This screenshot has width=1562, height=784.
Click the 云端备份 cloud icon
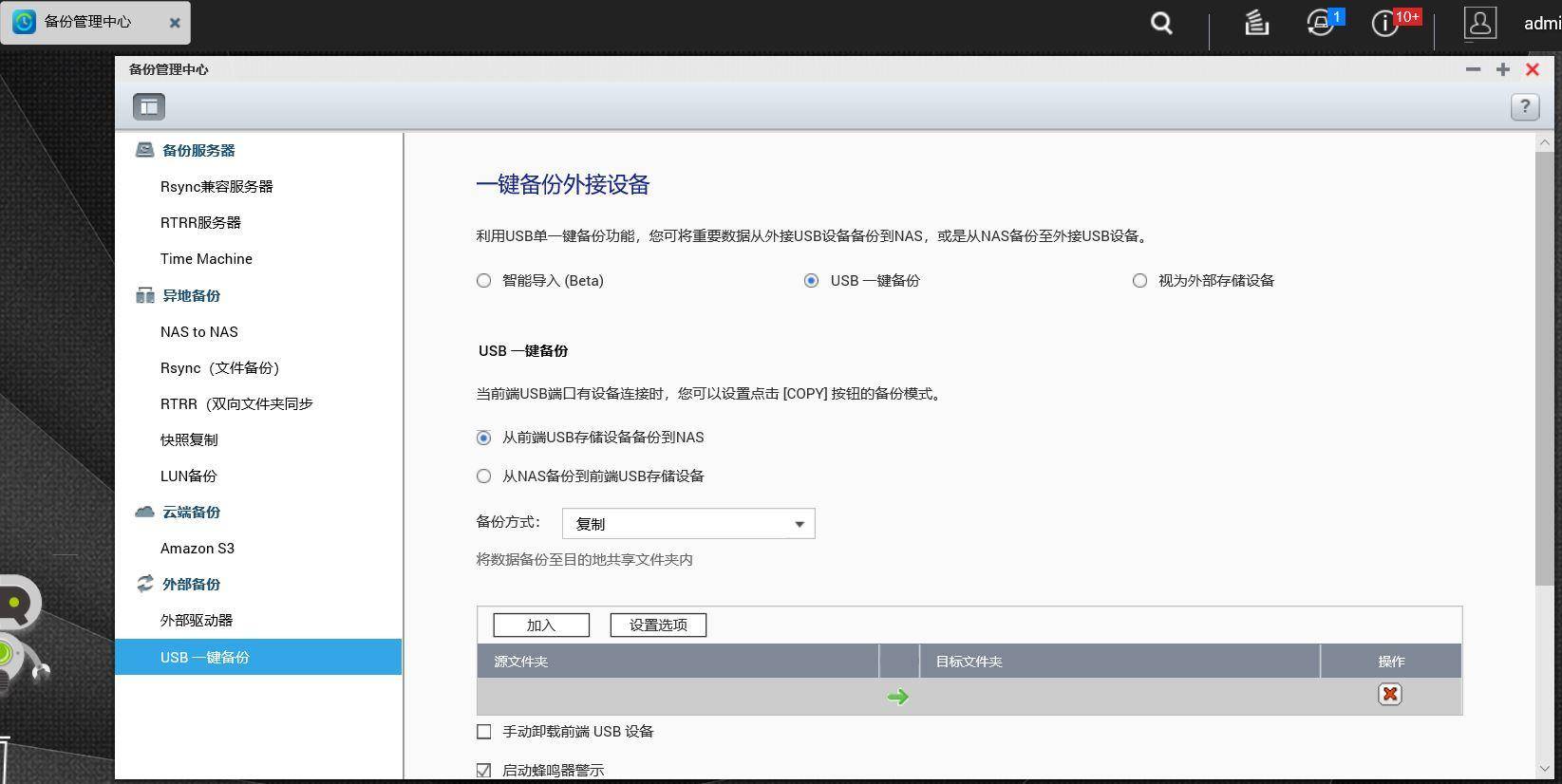(x=144, y=512)
